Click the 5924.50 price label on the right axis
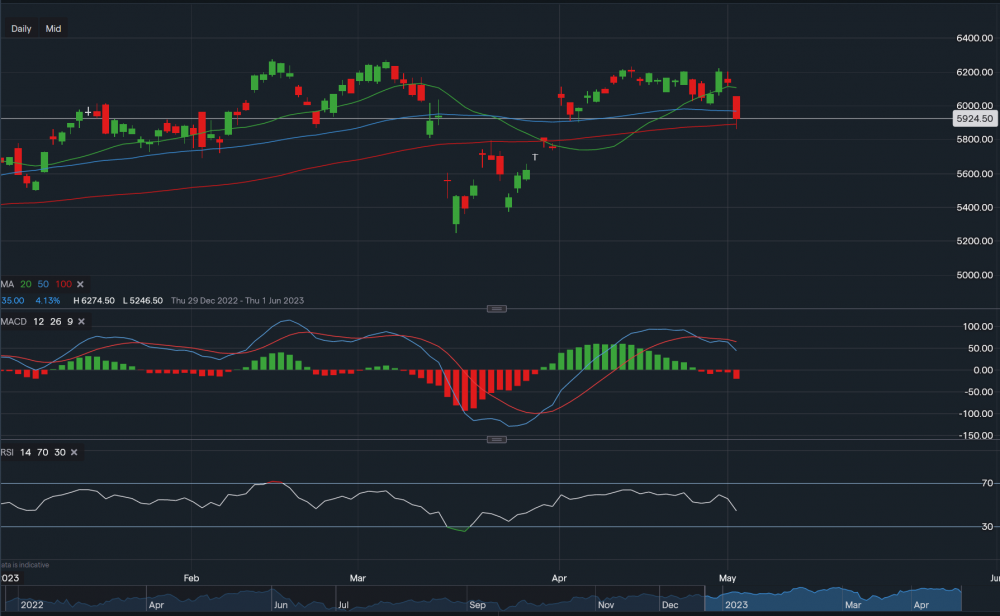 click(973, 117)
